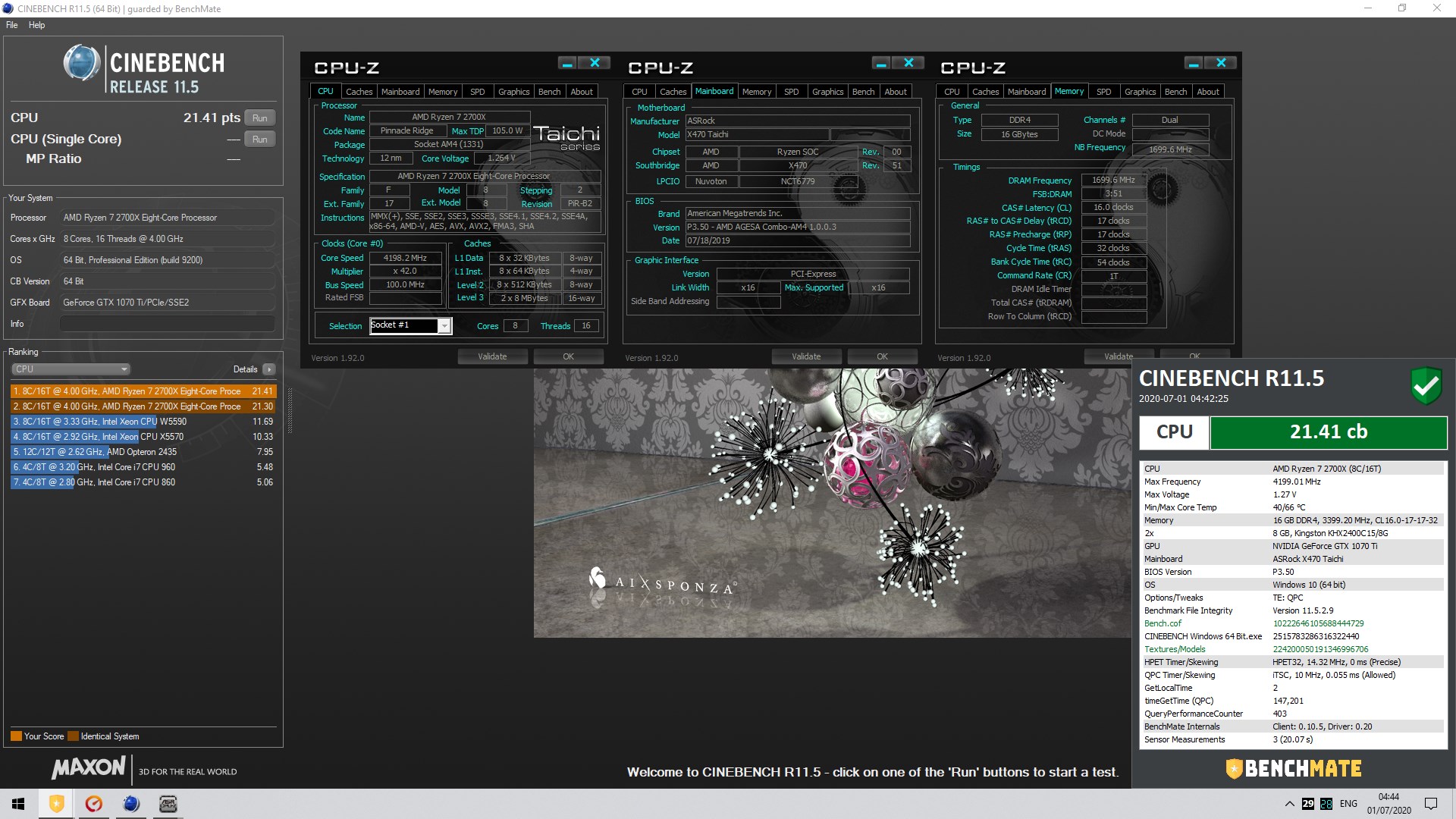Viewport: 1456px width, 819px height.
Task: Click the Bench.cof hash value link
Action: [1318, 623]
